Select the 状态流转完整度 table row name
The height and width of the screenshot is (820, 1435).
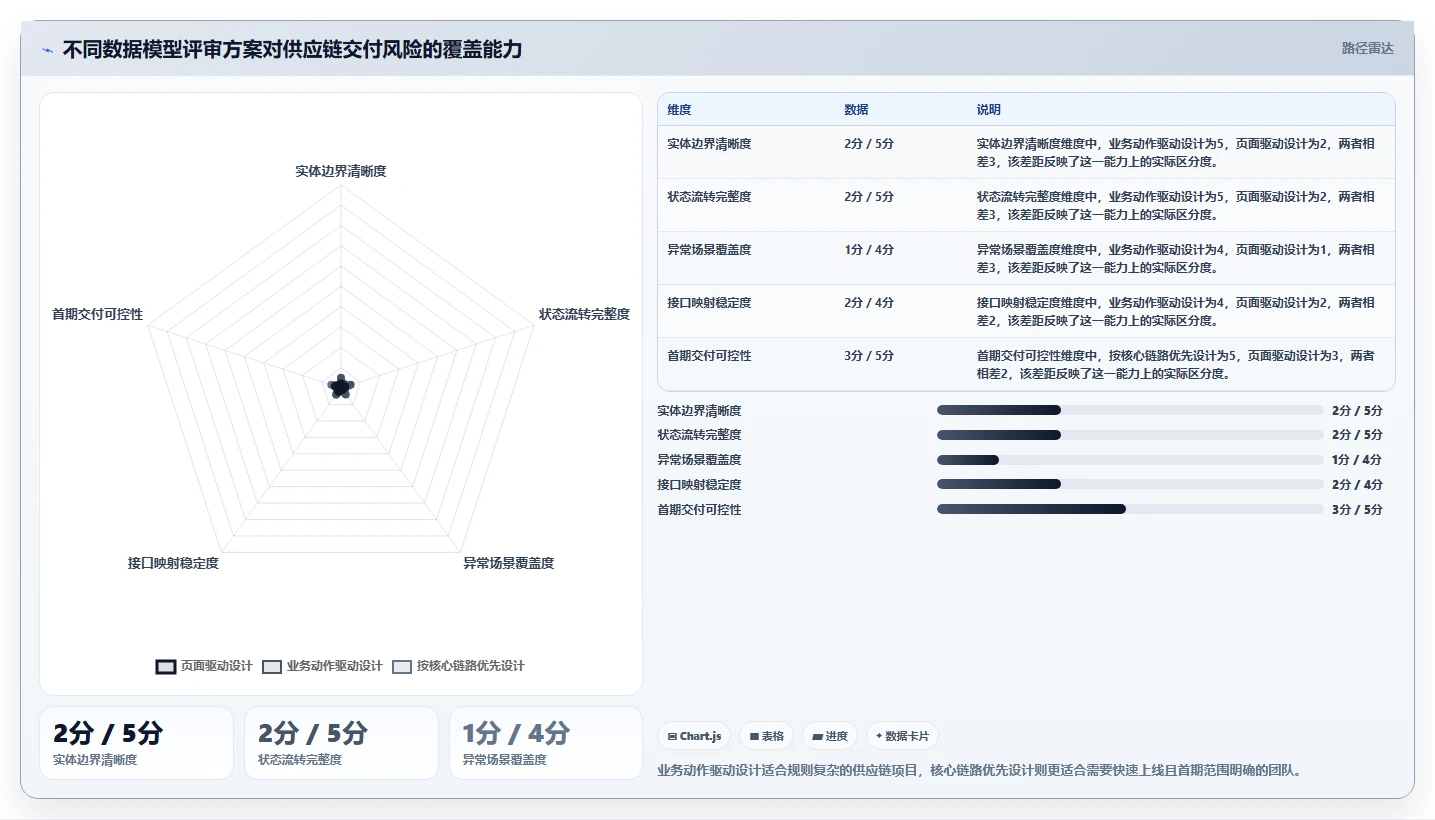click(x=709, y=197)
